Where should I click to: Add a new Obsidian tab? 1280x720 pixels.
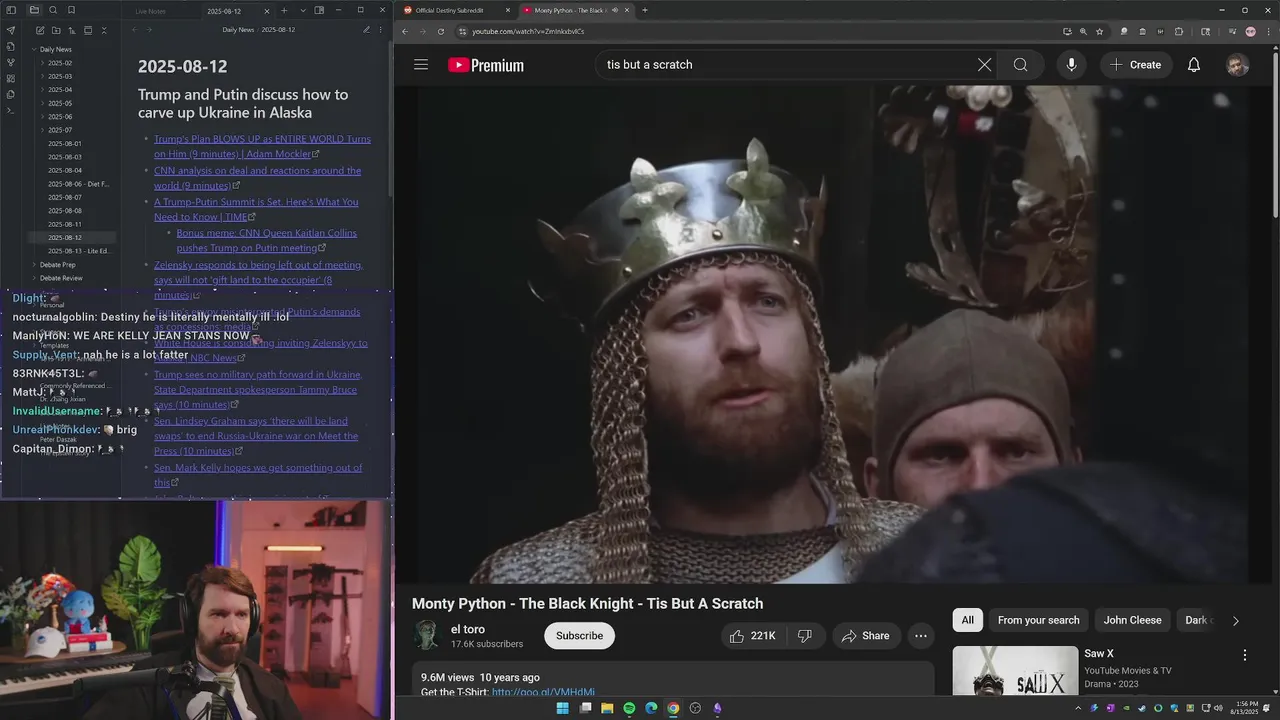click(284, 11)
